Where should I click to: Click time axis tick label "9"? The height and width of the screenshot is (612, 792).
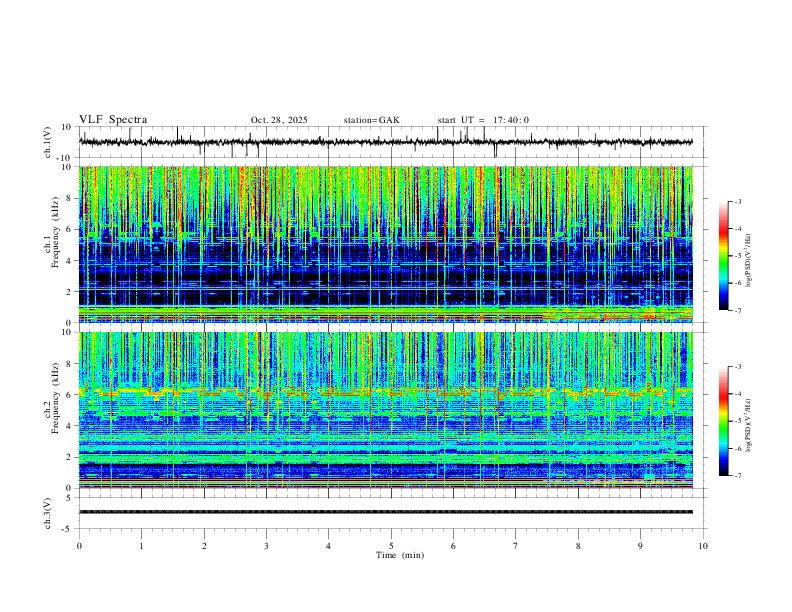[640, 546]
